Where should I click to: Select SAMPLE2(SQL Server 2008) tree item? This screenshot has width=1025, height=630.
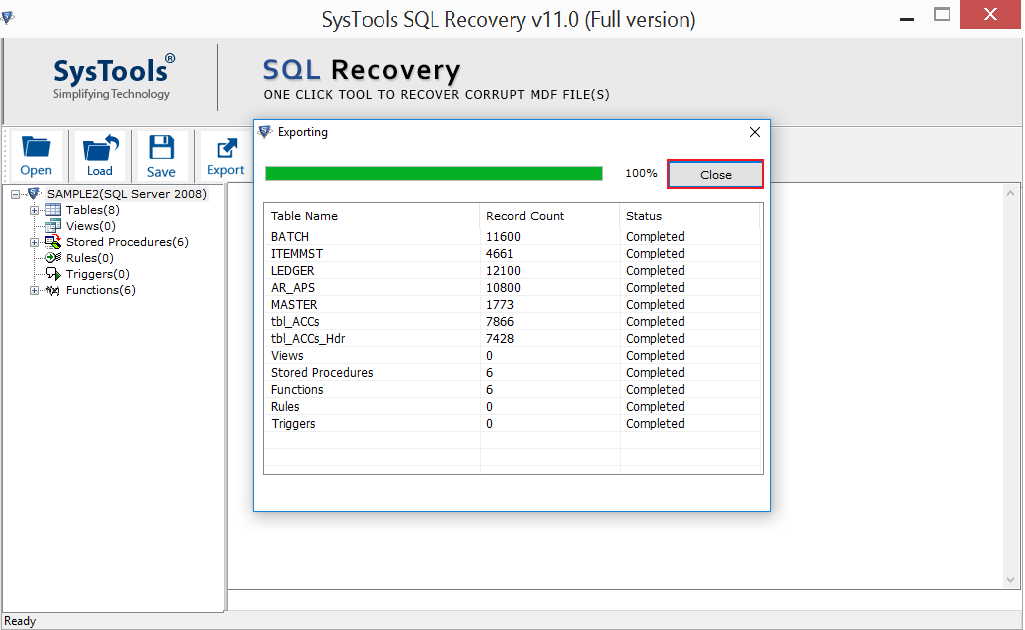(127, 194)
